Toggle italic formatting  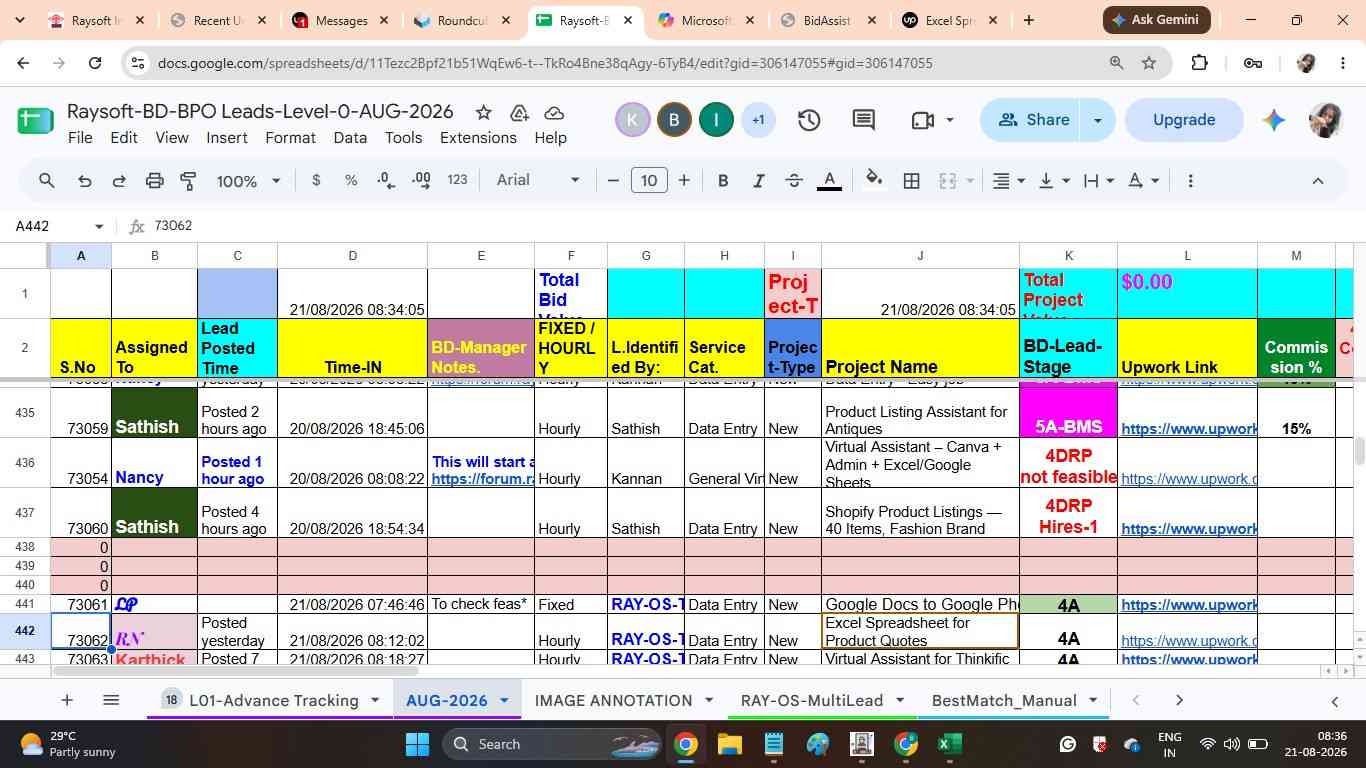tap(758, 181)
